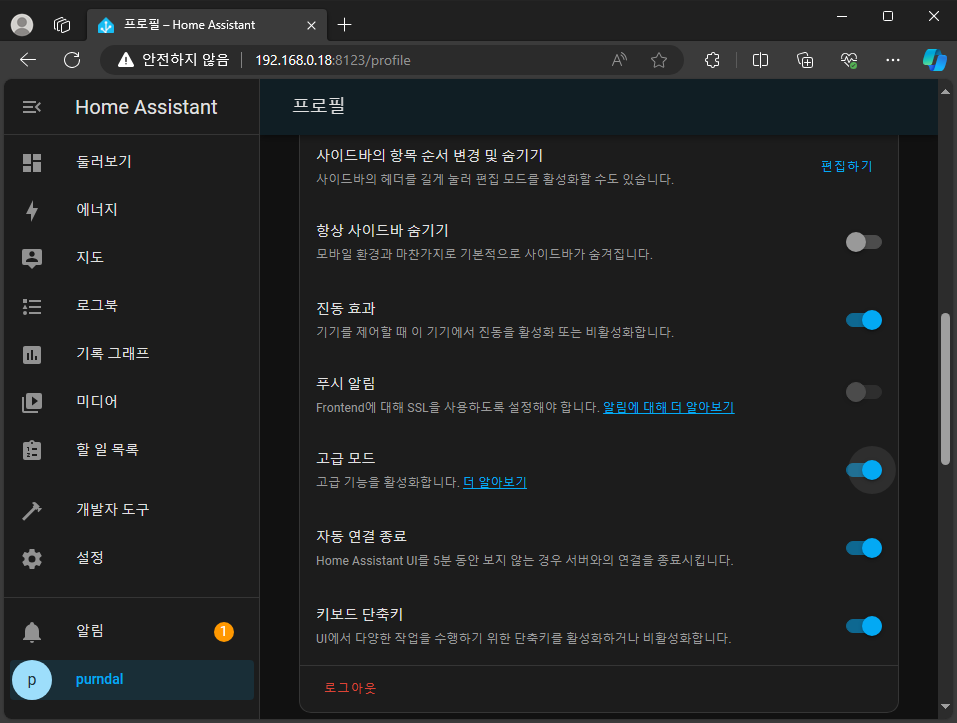Select the 로그북 list icon

(x=32, y=306)
